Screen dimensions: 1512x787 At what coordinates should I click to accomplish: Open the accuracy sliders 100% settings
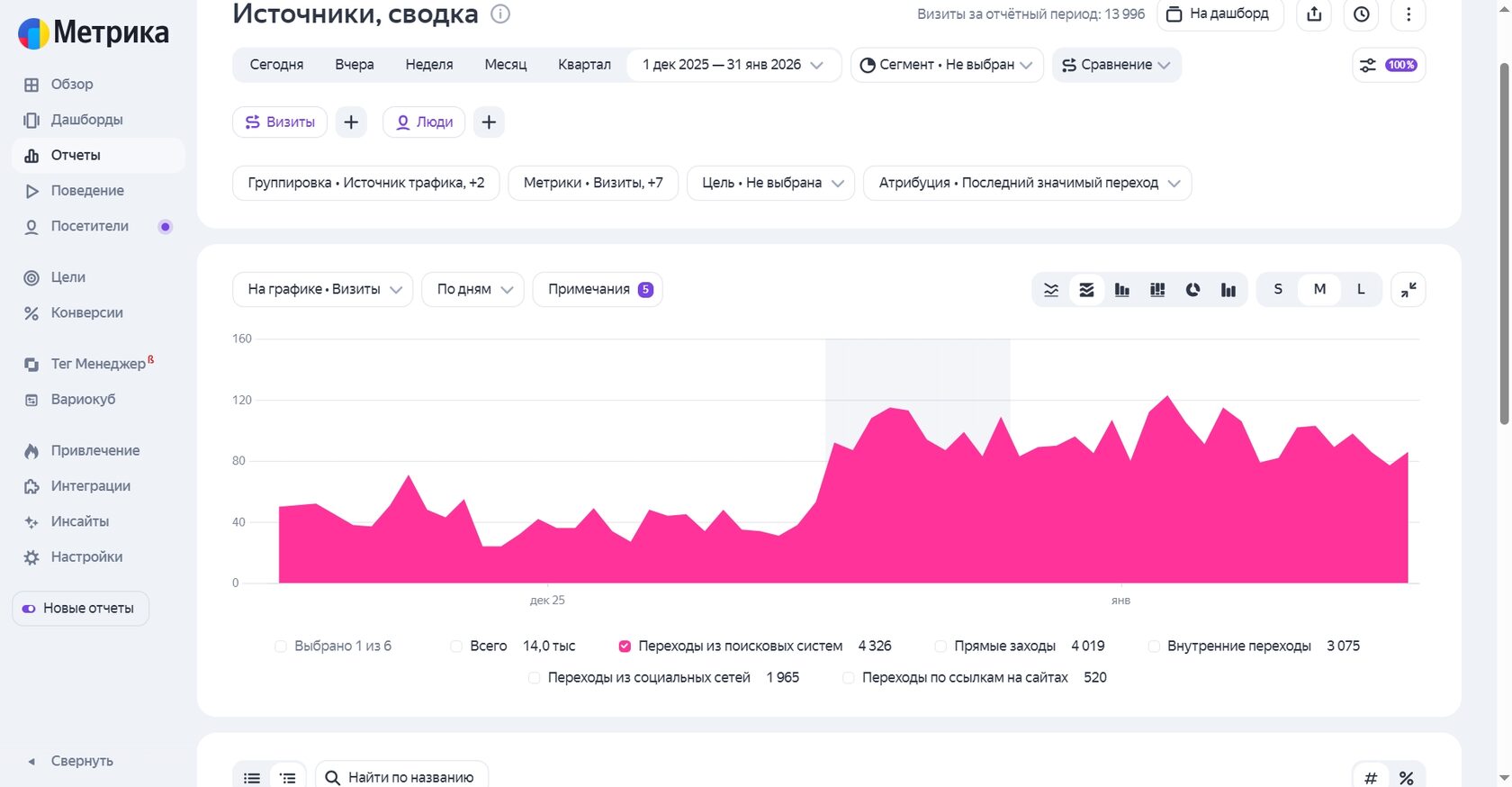[x=1389, y=65]
